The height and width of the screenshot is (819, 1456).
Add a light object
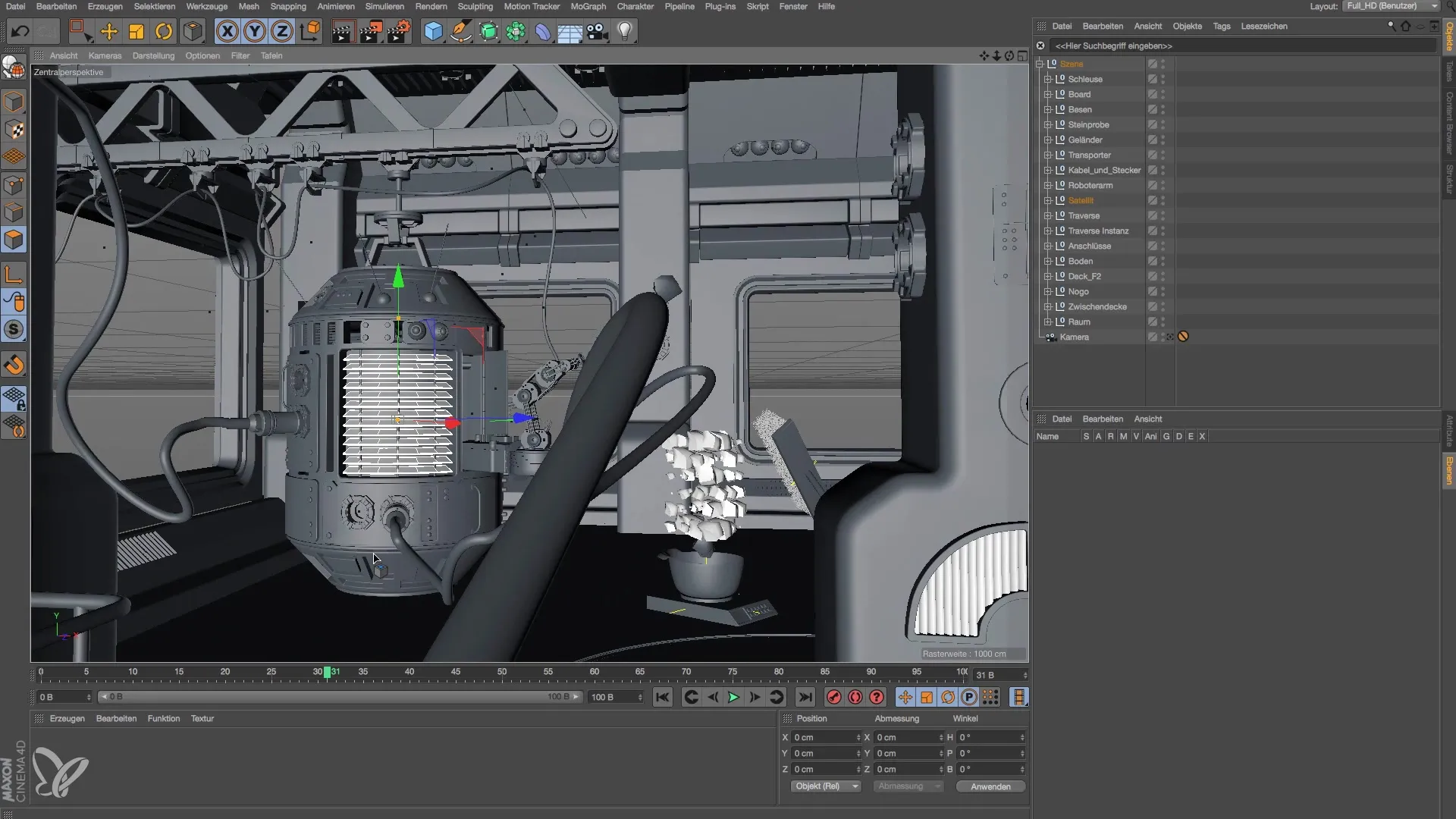(x=625, y=31)
